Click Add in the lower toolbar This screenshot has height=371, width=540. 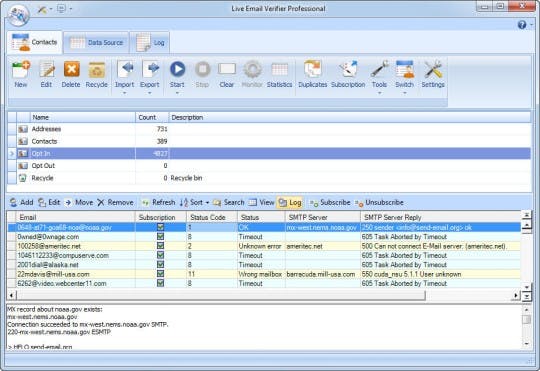coord(22,203)
